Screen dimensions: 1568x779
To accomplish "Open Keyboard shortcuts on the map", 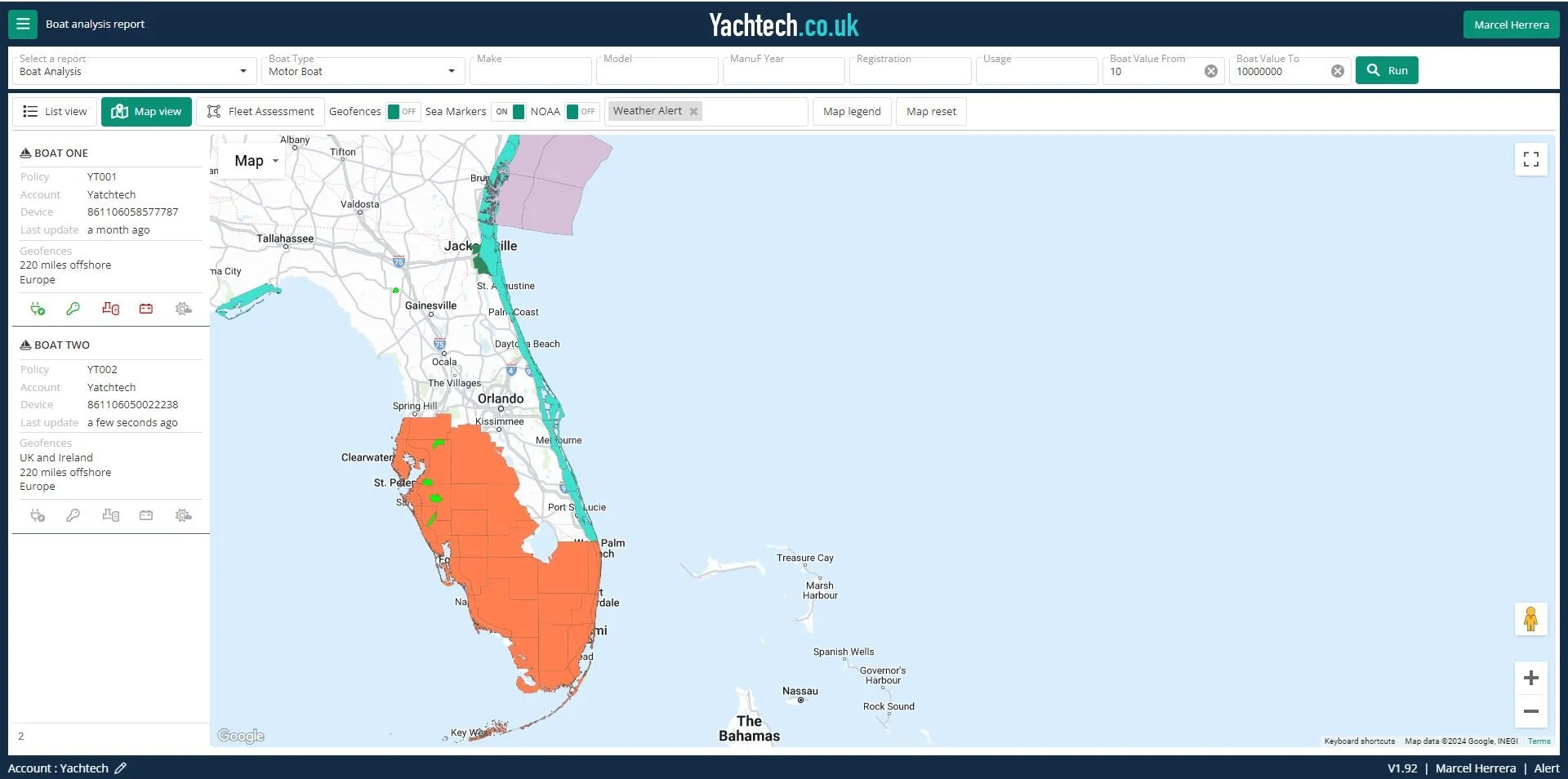I will click(x=1359, y=741).
